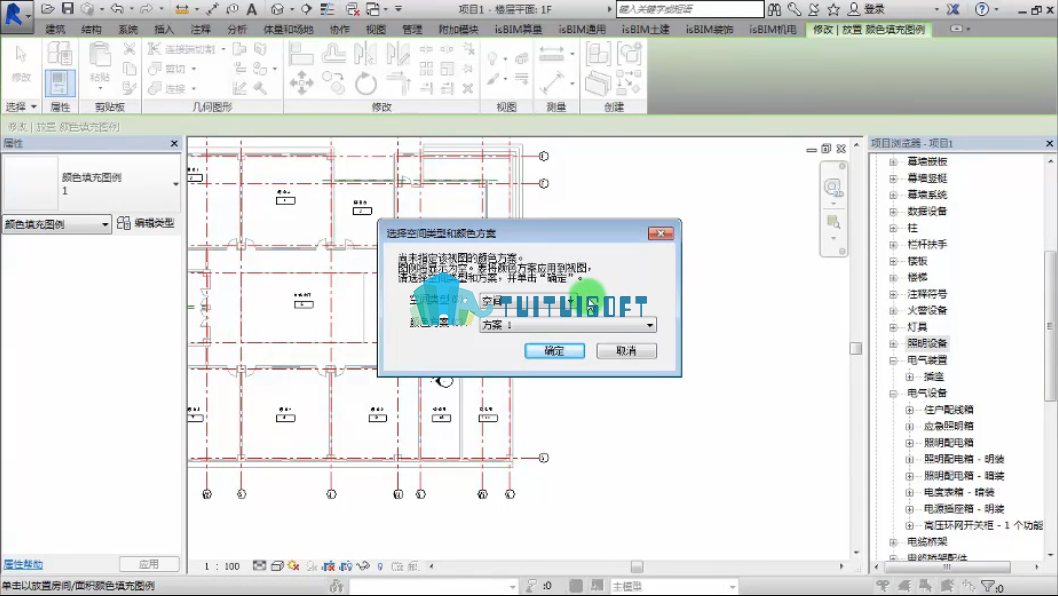The height and width of the screenshot is (596, 1058).
Task: Toggle Select Links icon in status bar
Action: pos(883,587)
